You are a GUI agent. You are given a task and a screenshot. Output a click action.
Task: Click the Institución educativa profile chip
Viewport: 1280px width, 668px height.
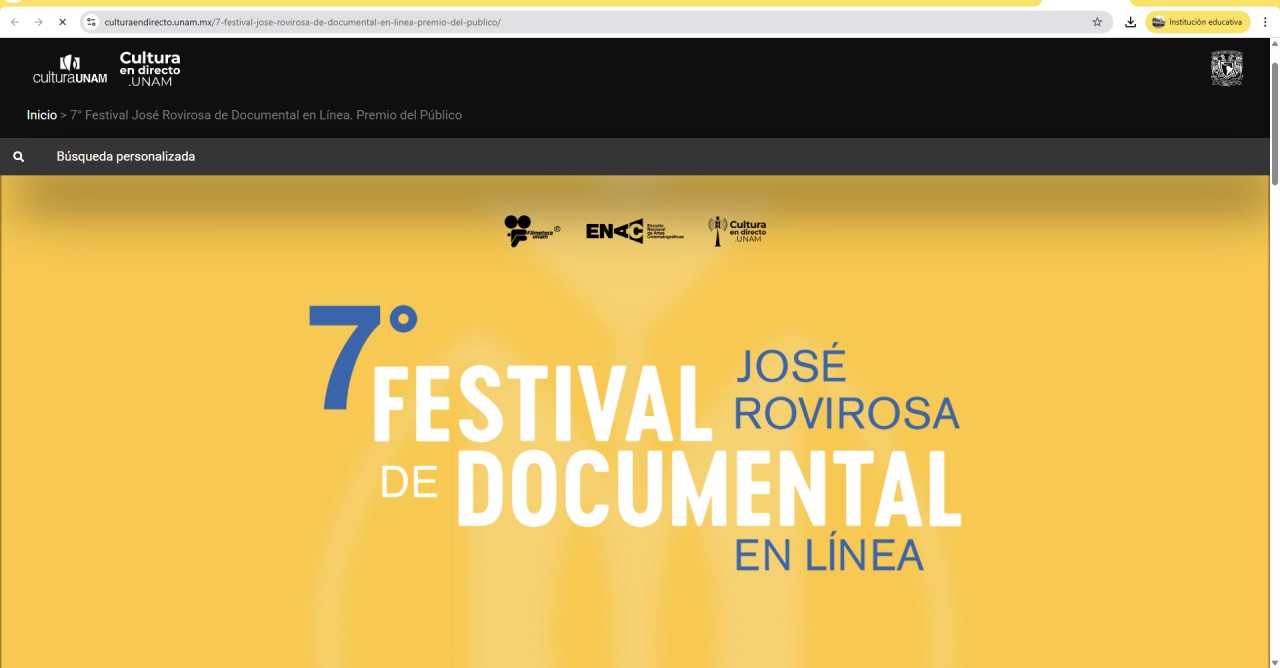point(1197,22)
